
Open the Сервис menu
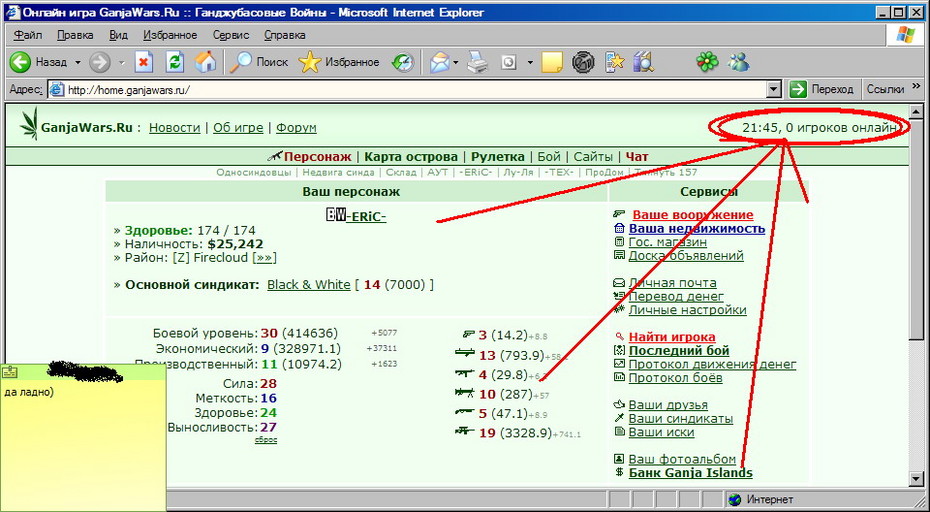[231, 35]
